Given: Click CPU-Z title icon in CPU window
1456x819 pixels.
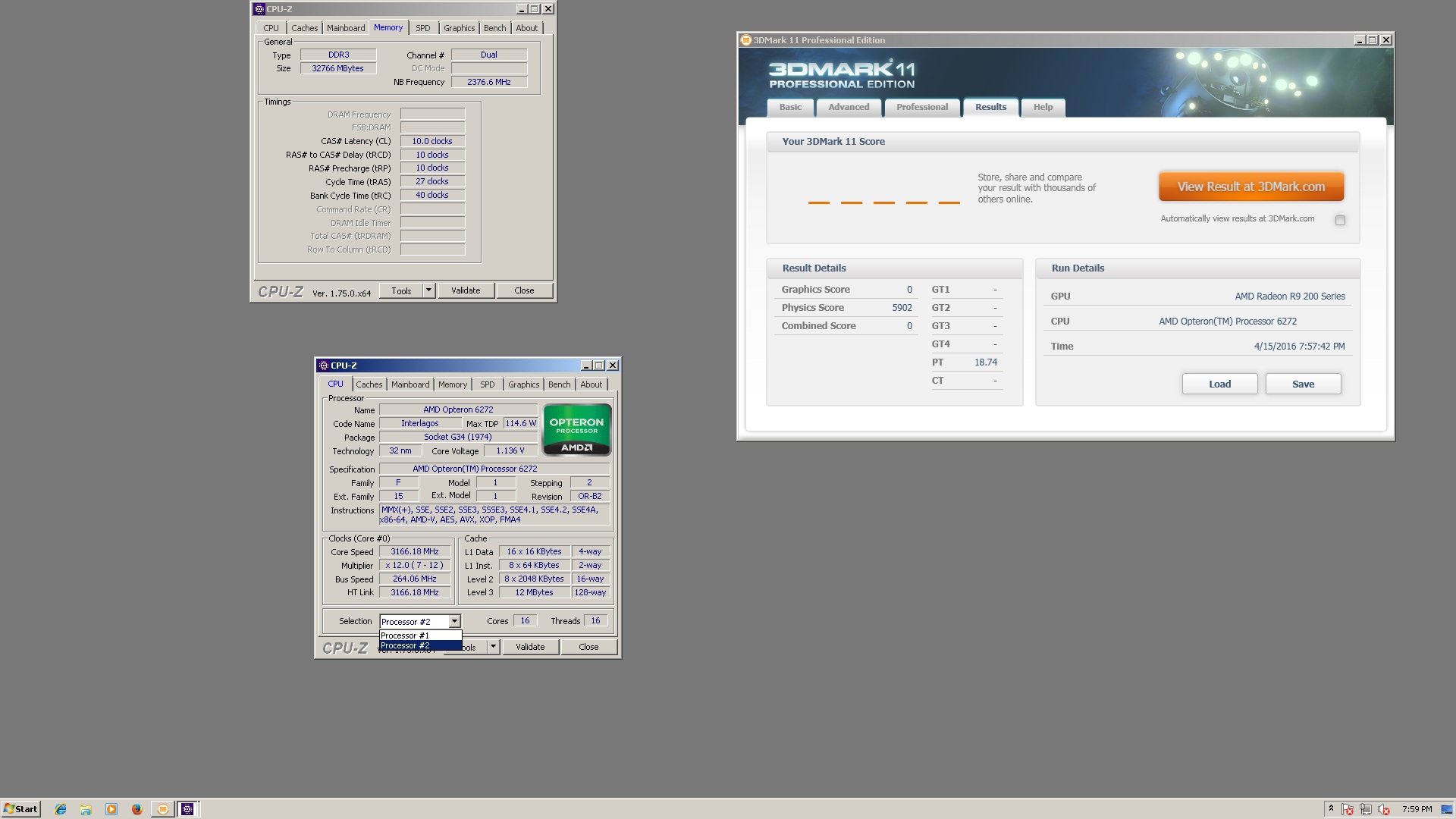Looking at the screenshot, I should tap(324, 366).
